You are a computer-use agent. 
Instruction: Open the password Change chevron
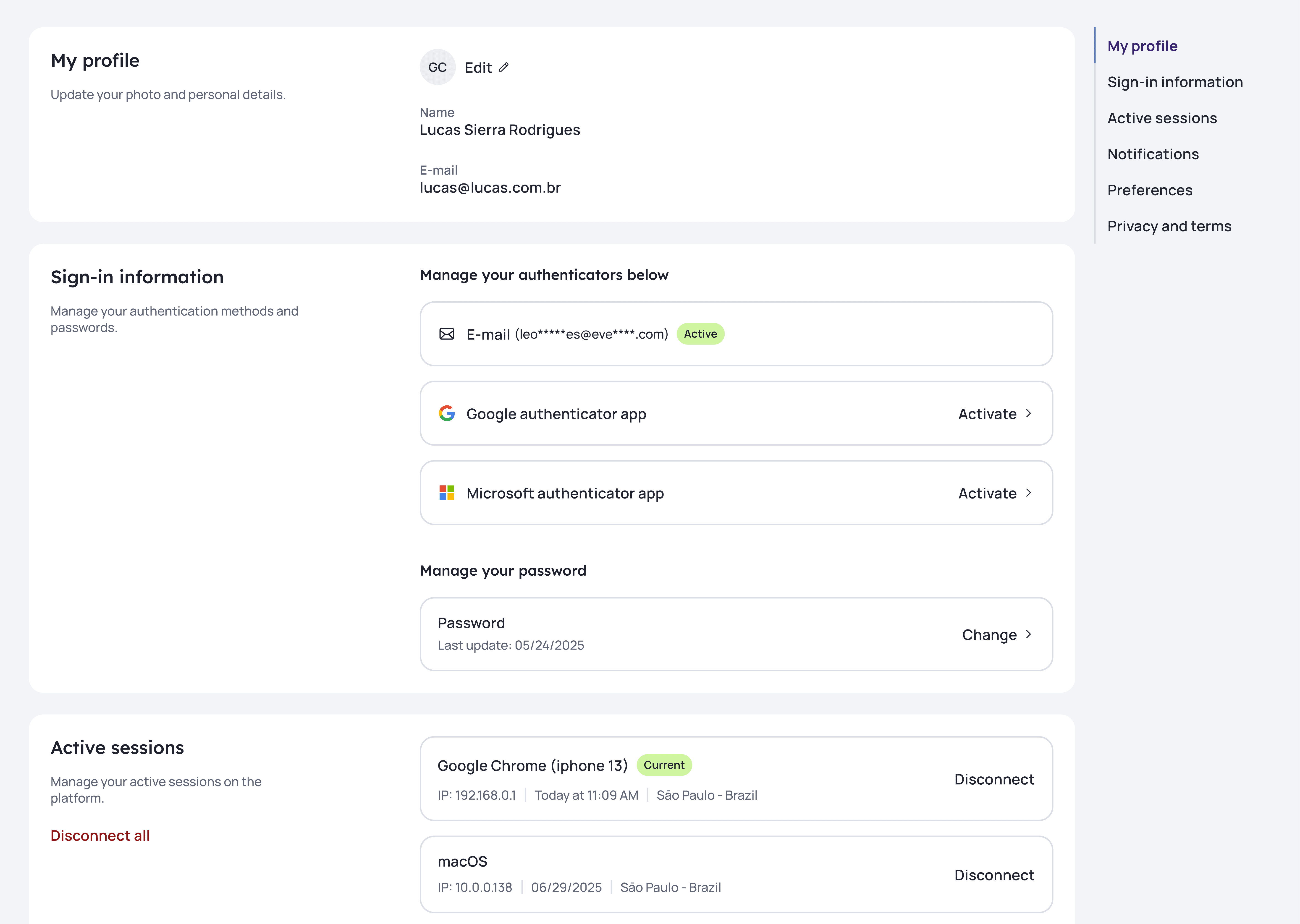[x=1028, y=634]
